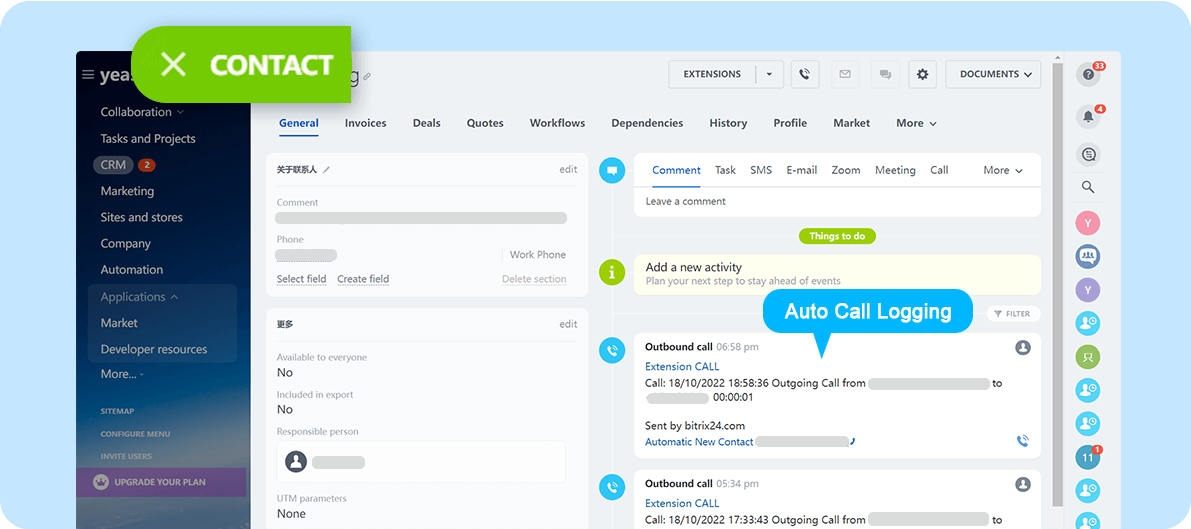Viewport: 1191px width, 529px height.
Task: Expand the More dropdown in the timeline editor
Action: tap(1003, 170)
